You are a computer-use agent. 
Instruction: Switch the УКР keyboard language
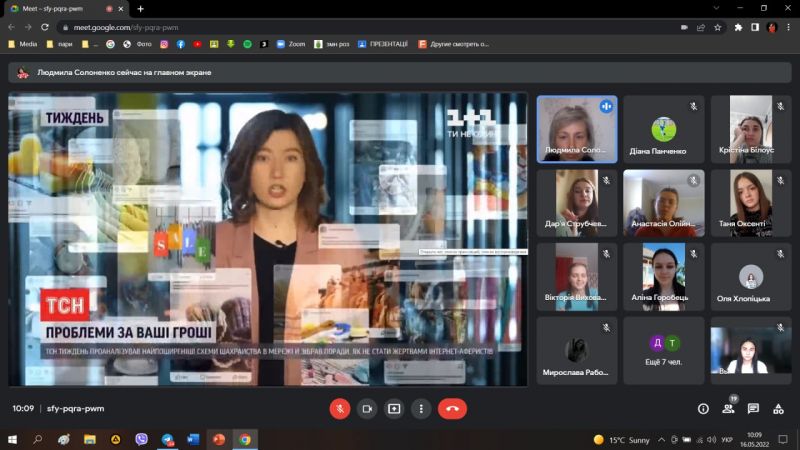coord(727,440)
